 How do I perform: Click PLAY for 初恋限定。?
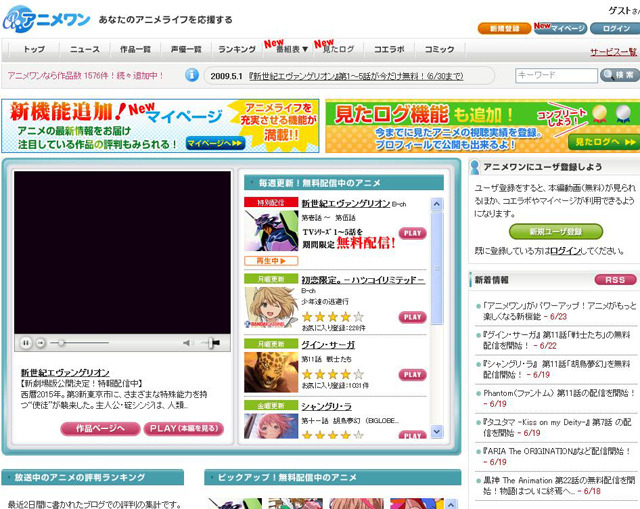tap(412, 317)
